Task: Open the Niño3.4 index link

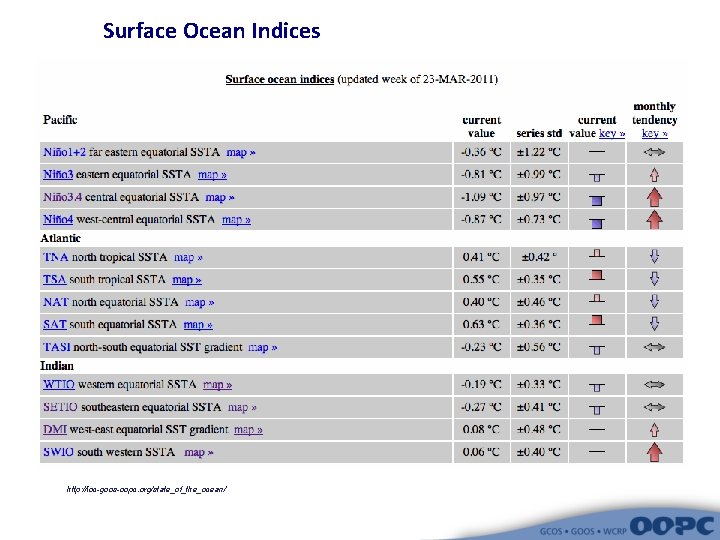Action: (62, 197)
